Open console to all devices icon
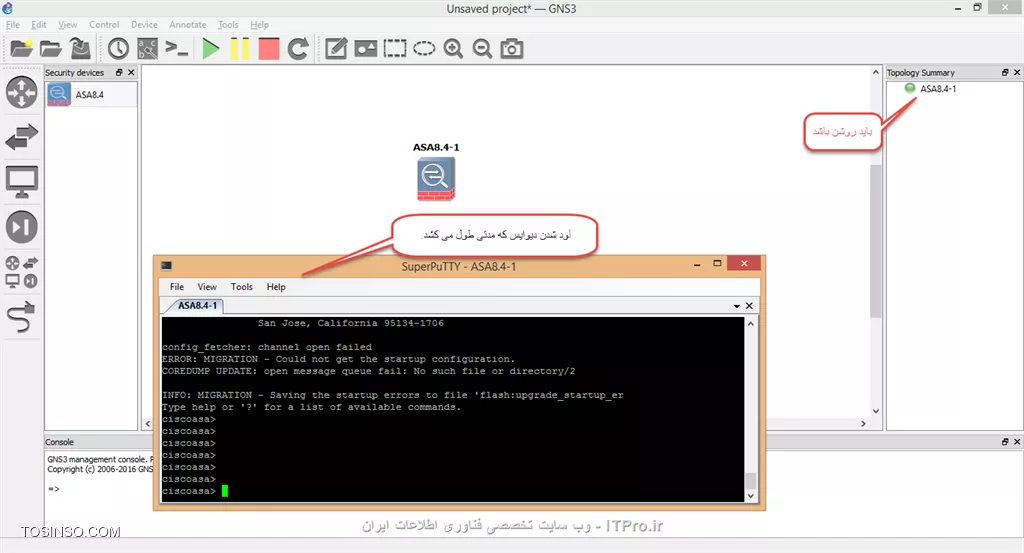 176,48
